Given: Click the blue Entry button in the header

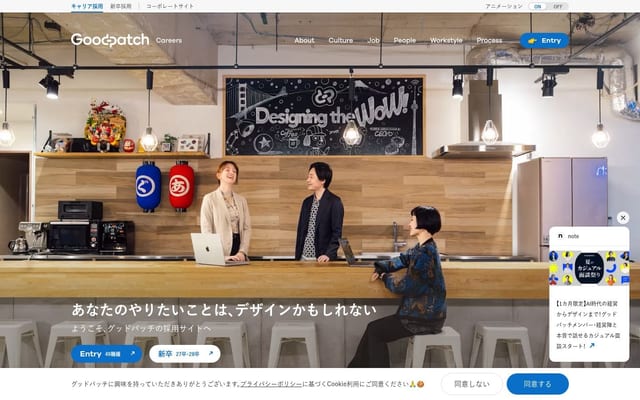Looking at the screenshot, I should coord(544,40).
